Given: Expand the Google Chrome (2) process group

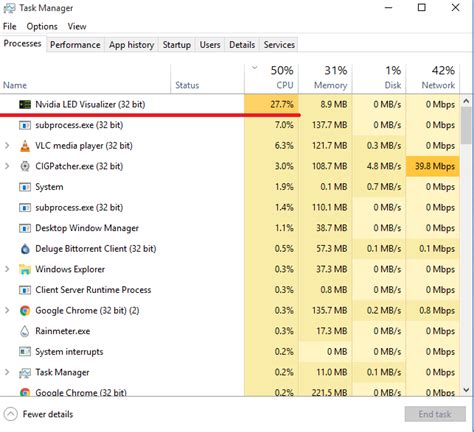Looking at the screenshot, I should [7, 311].
